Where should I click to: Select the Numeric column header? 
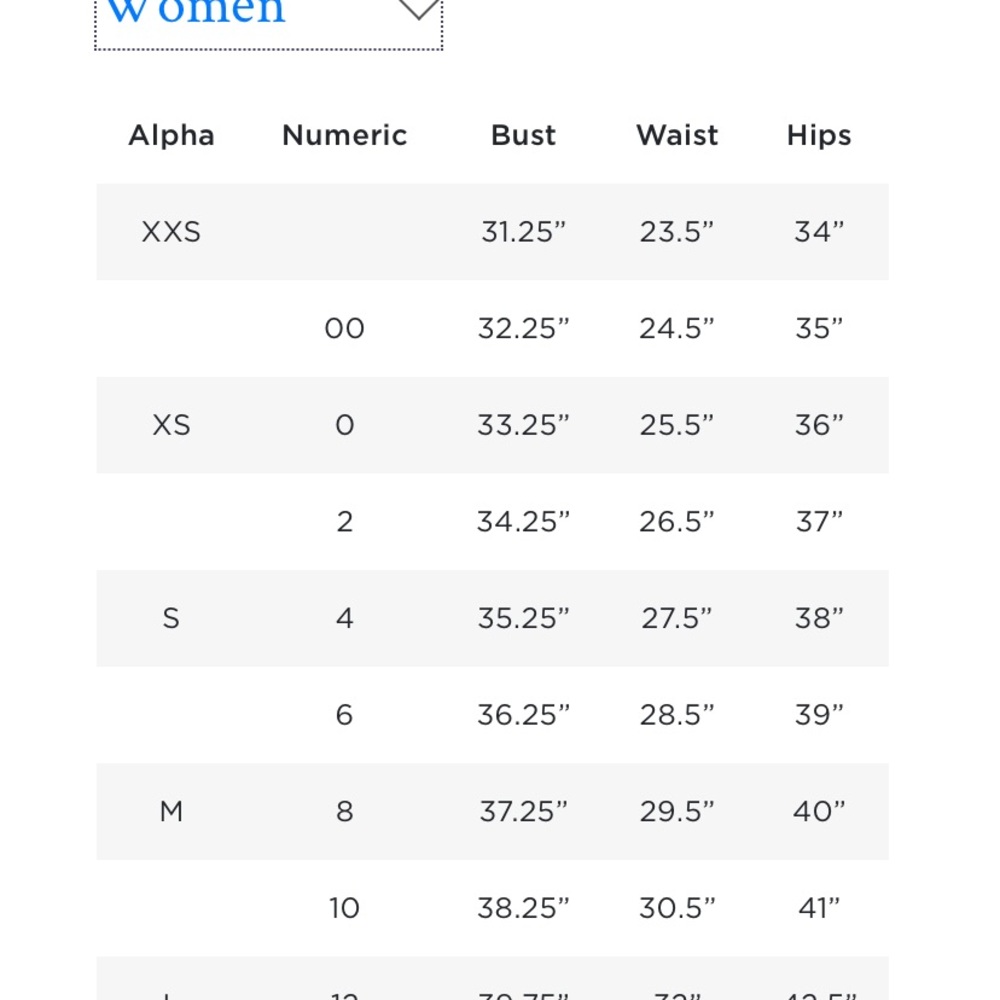coord(344,135)
